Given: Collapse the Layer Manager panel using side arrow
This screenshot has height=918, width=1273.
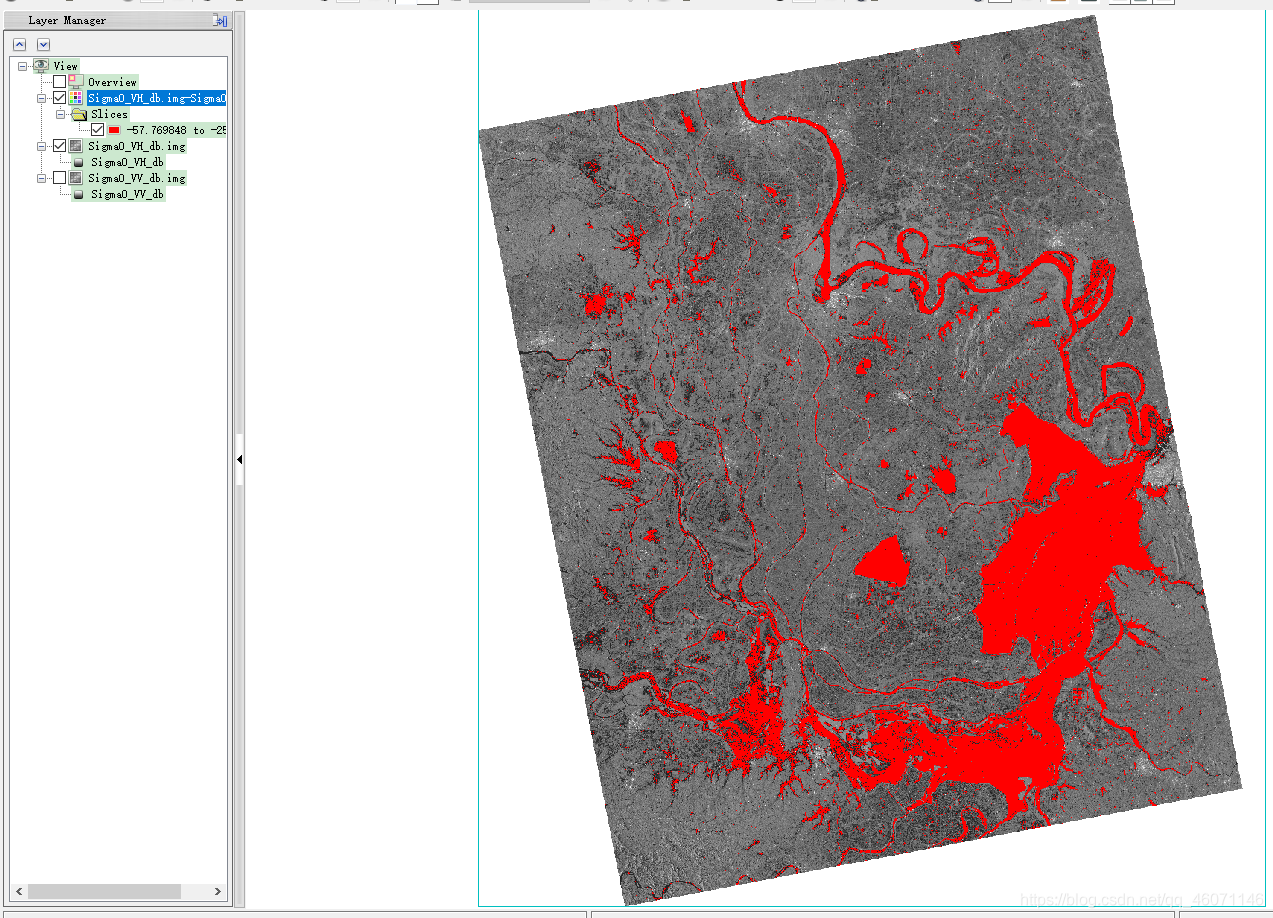Looking at the screenshot, I should pos(240,459).
